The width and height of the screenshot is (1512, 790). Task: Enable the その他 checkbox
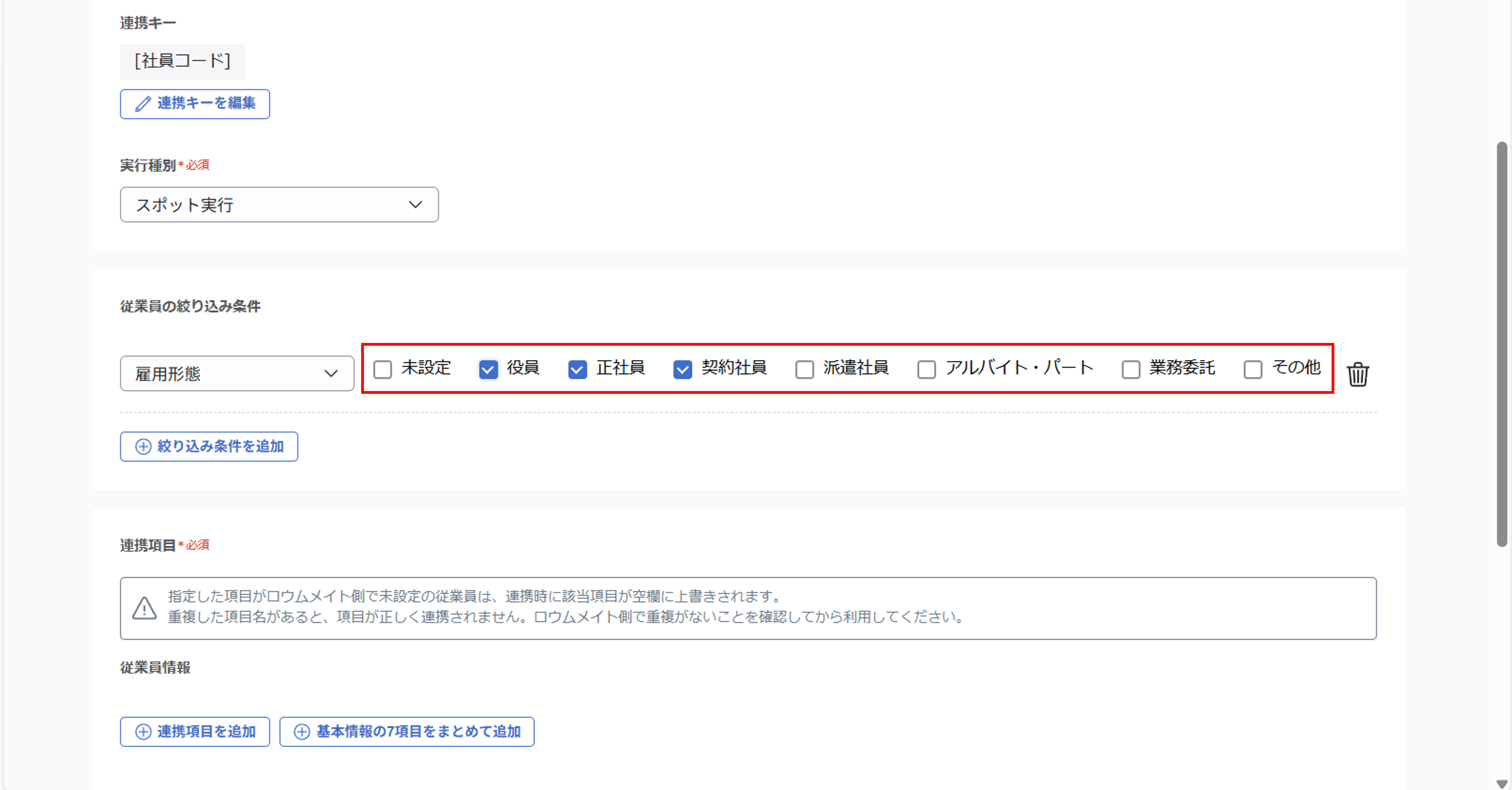point(1253,369)
